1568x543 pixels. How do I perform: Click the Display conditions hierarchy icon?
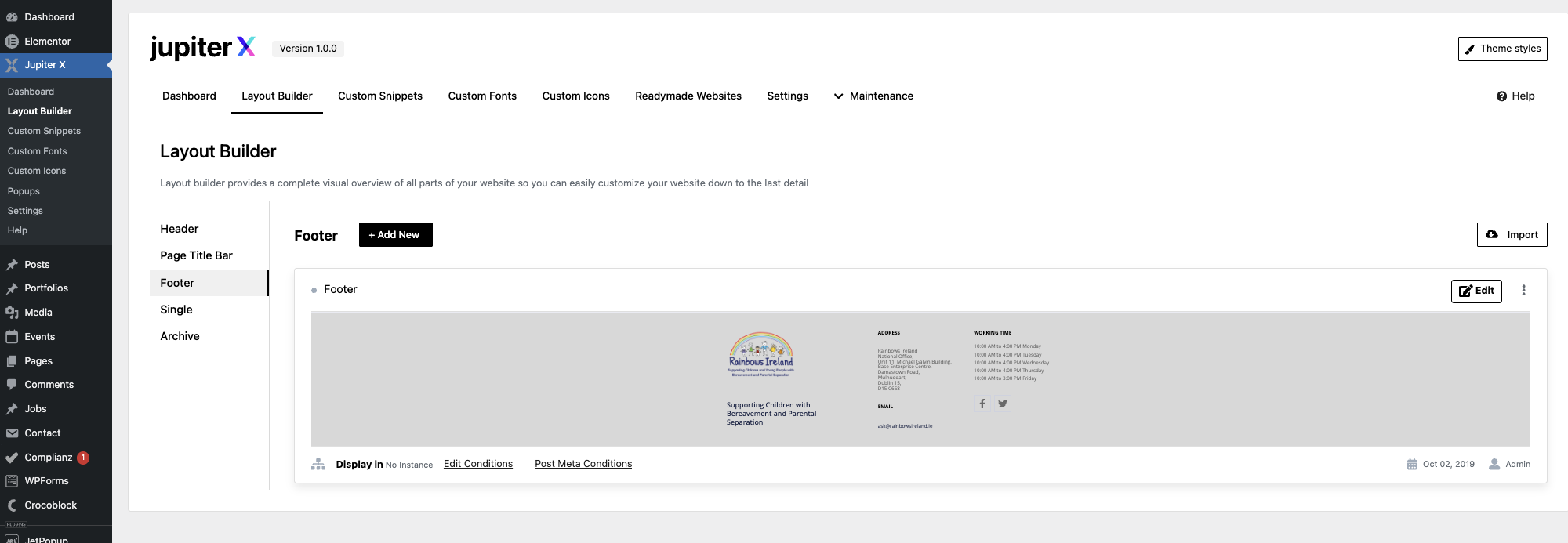[x=318, y=465]
